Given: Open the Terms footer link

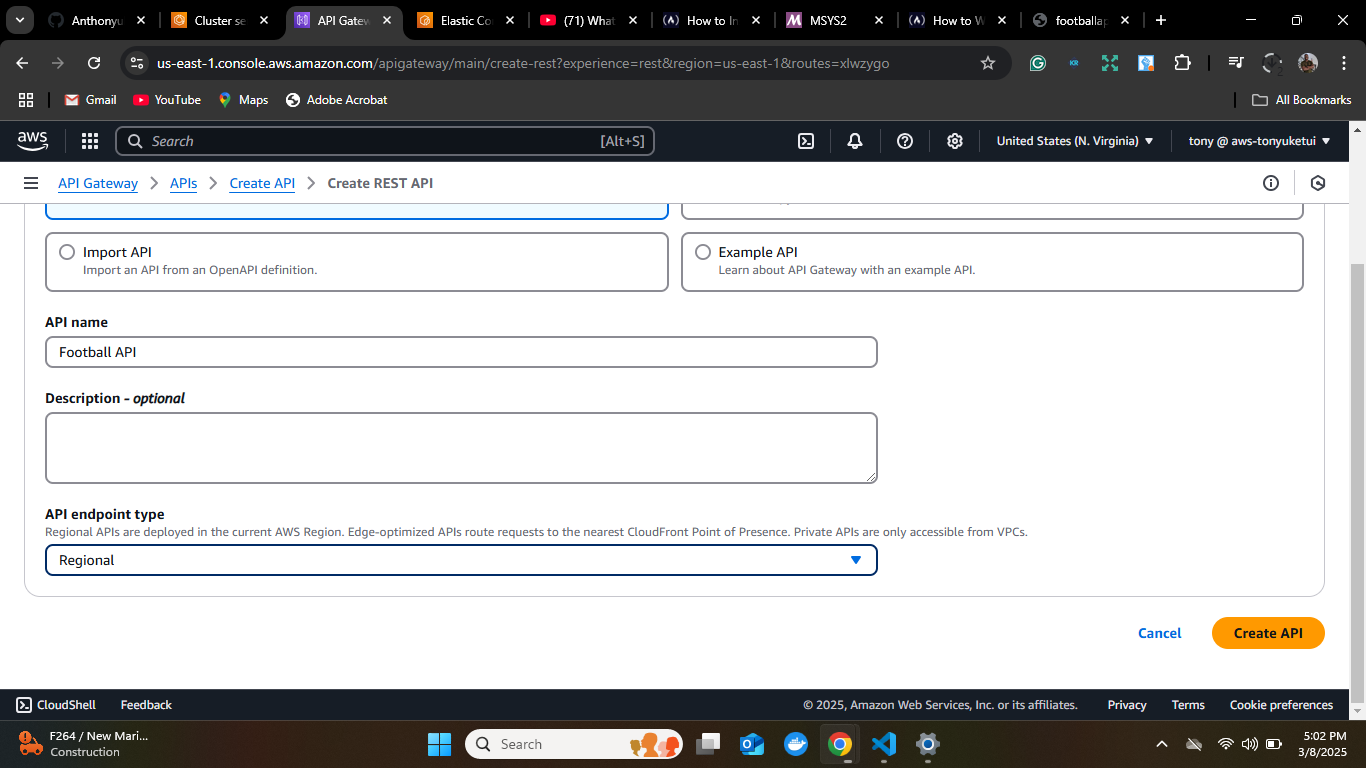Looking at the screenshot, I should (1188, 705).
